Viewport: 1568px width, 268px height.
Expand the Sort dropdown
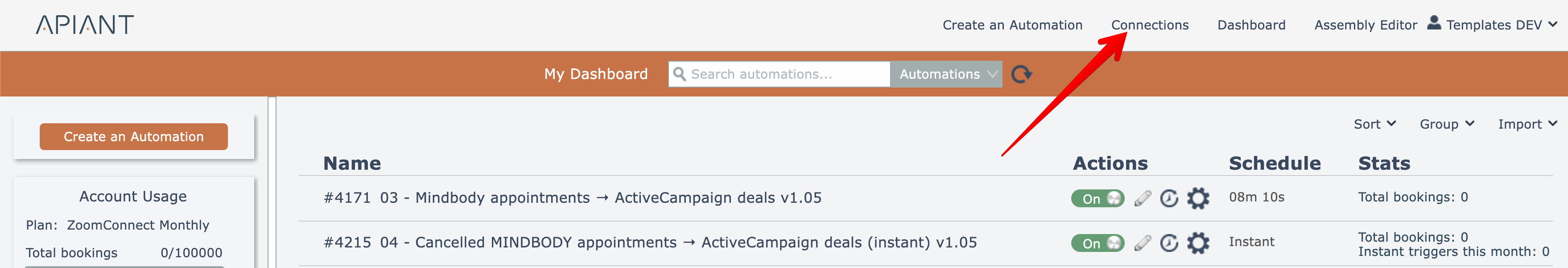click(1374, 124)
